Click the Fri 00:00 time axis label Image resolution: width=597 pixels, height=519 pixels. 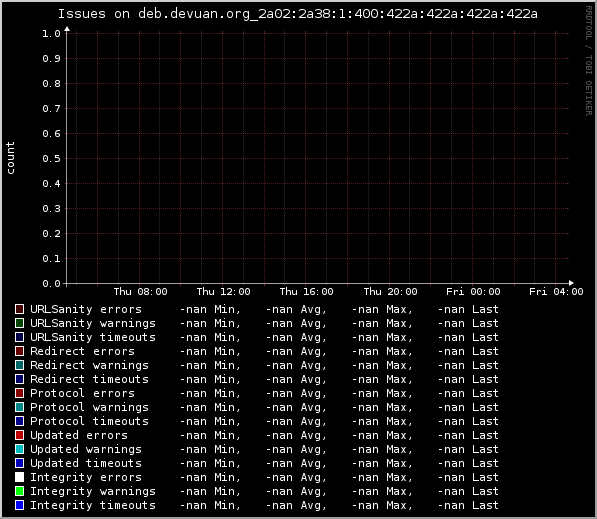[473, 292]
